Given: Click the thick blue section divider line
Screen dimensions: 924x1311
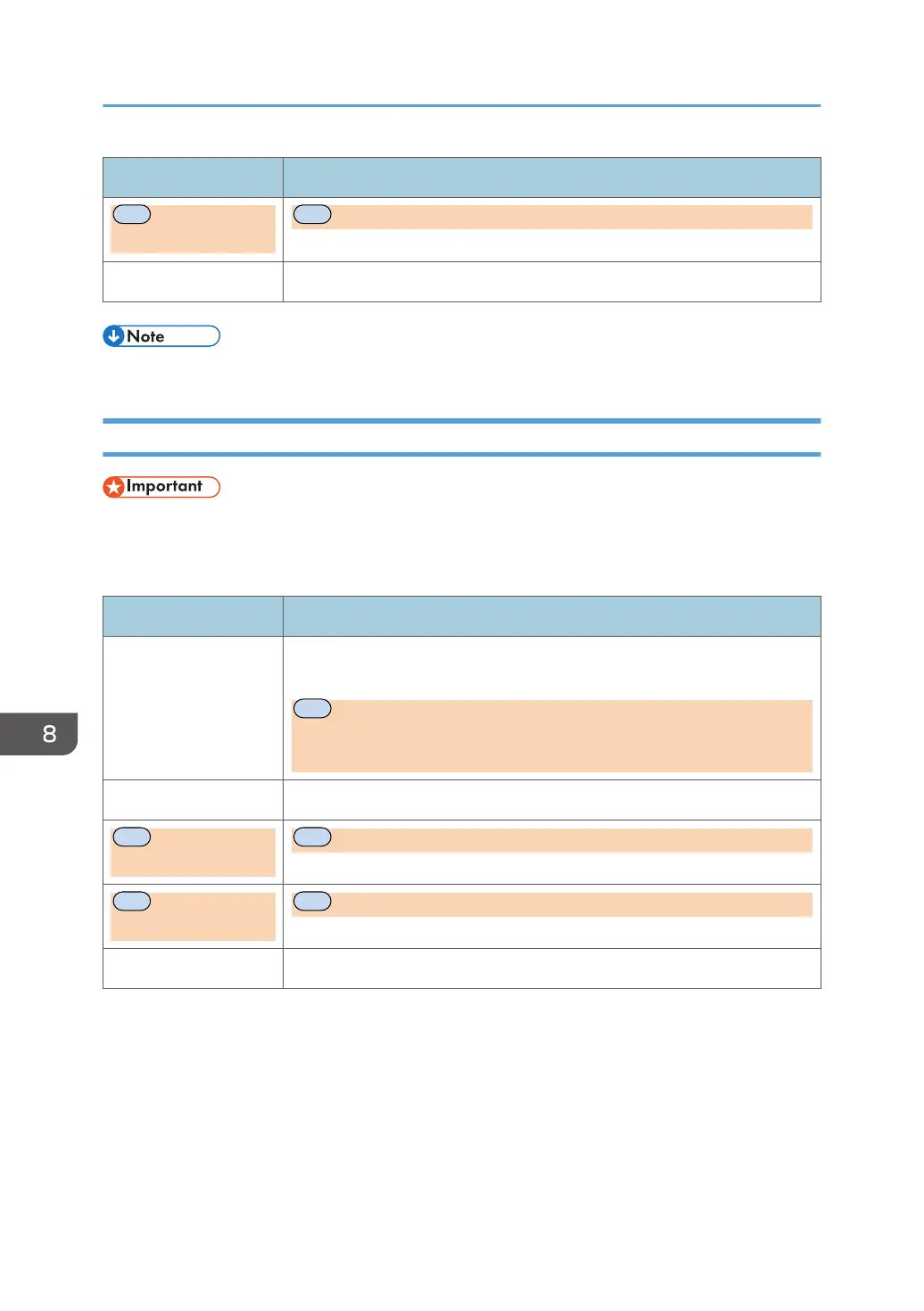Looking at the screenshot, I should (x=461, y=421).
